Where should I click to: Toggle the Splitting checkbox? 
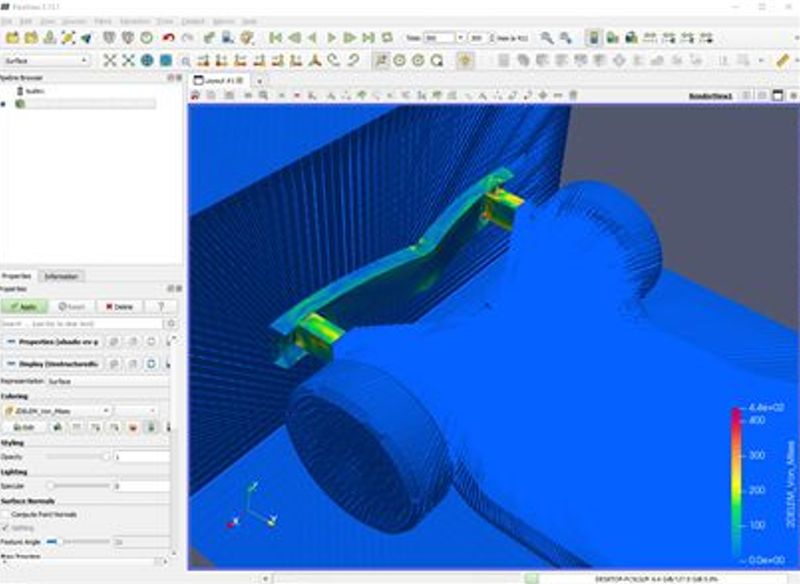[x=6, y=528]
